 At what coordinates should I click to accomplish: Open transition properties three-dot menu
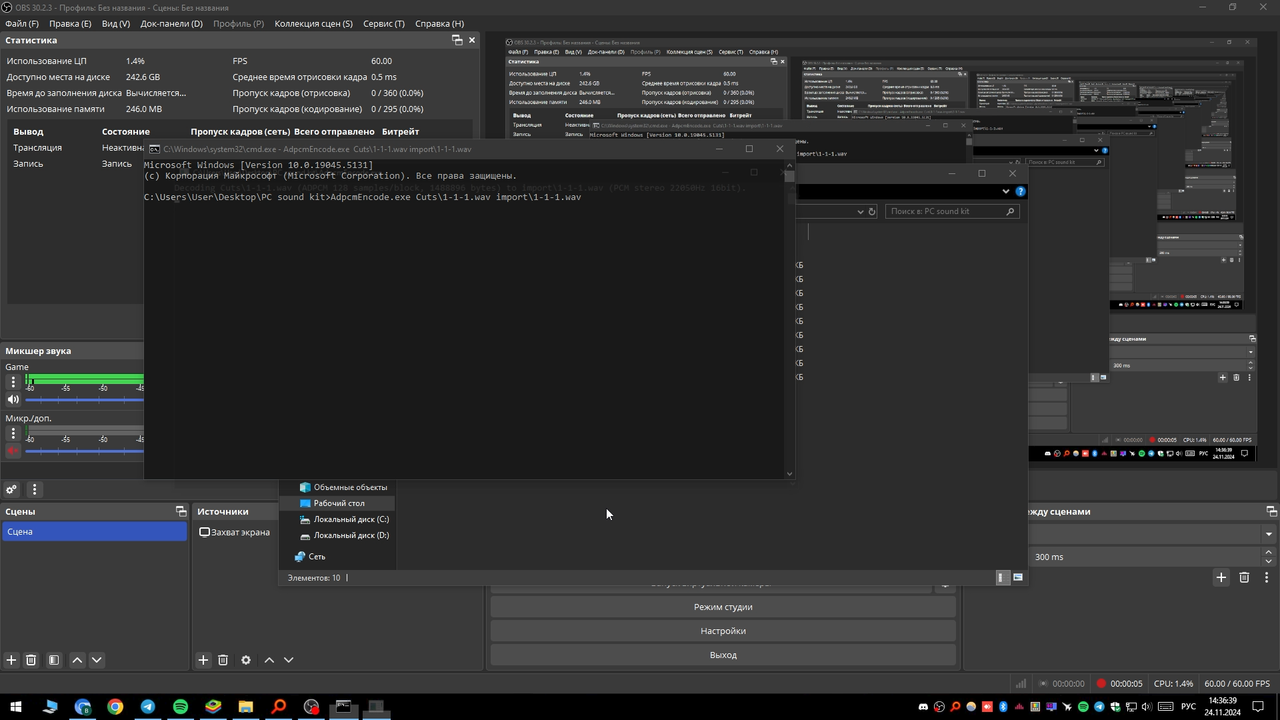1267,577
